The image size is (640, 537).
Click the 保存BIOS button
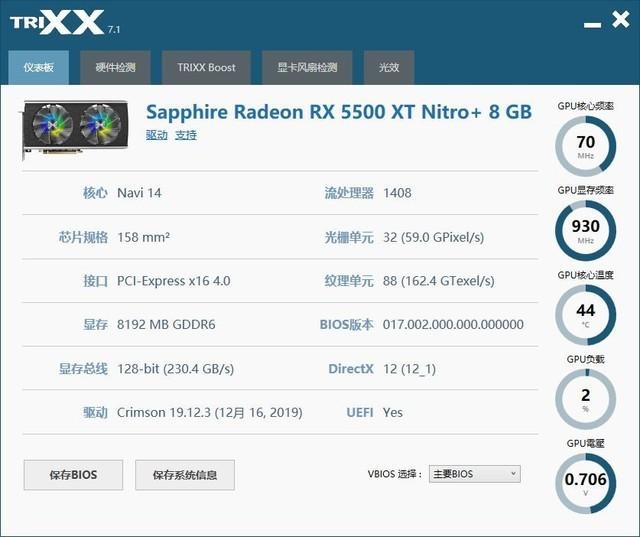click(73, 475)
